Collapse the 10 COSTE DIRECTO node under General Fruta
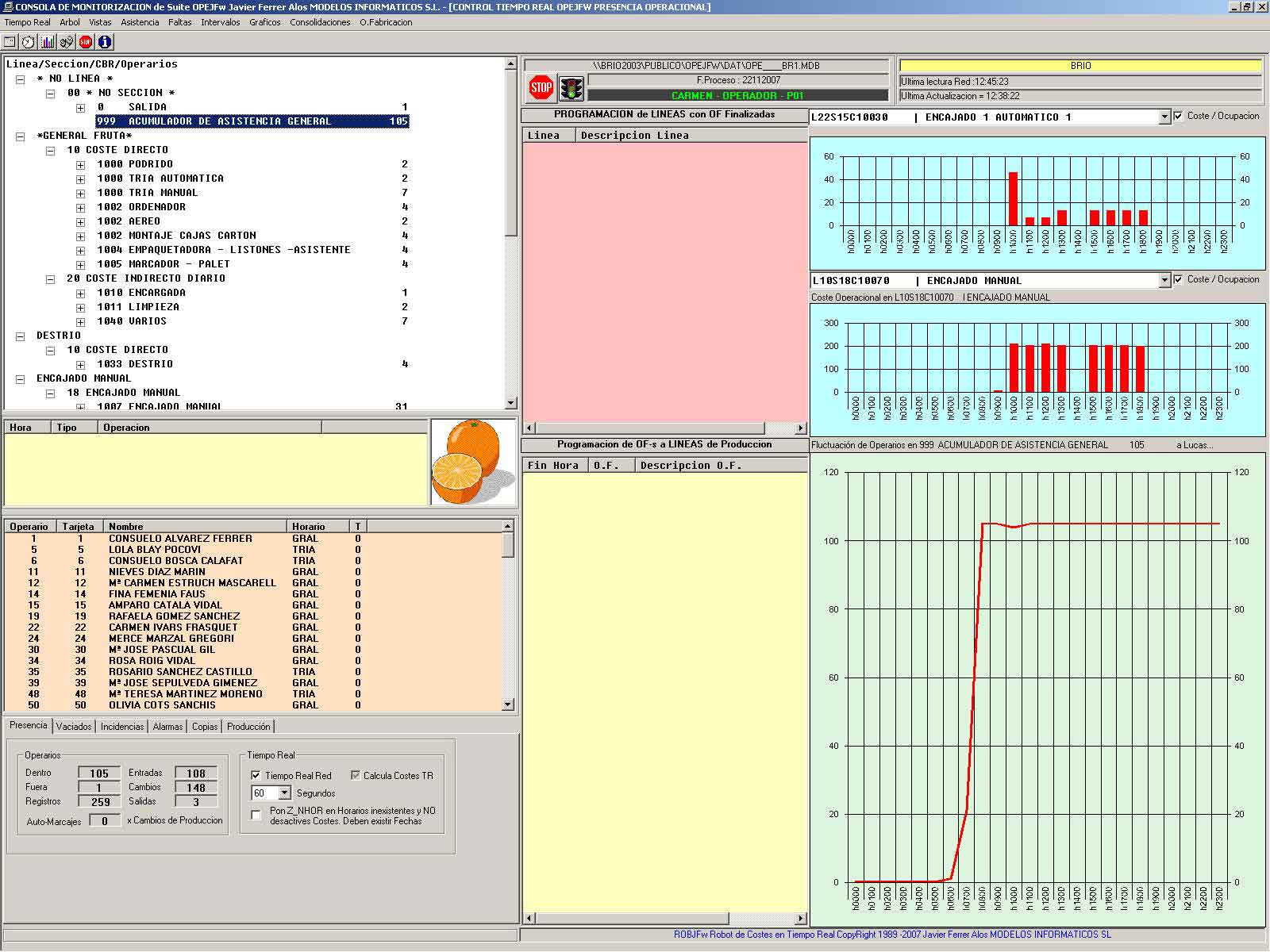The width and height of the screenshot is (1270, 952). pyautogui.click(x=51, y=151)
